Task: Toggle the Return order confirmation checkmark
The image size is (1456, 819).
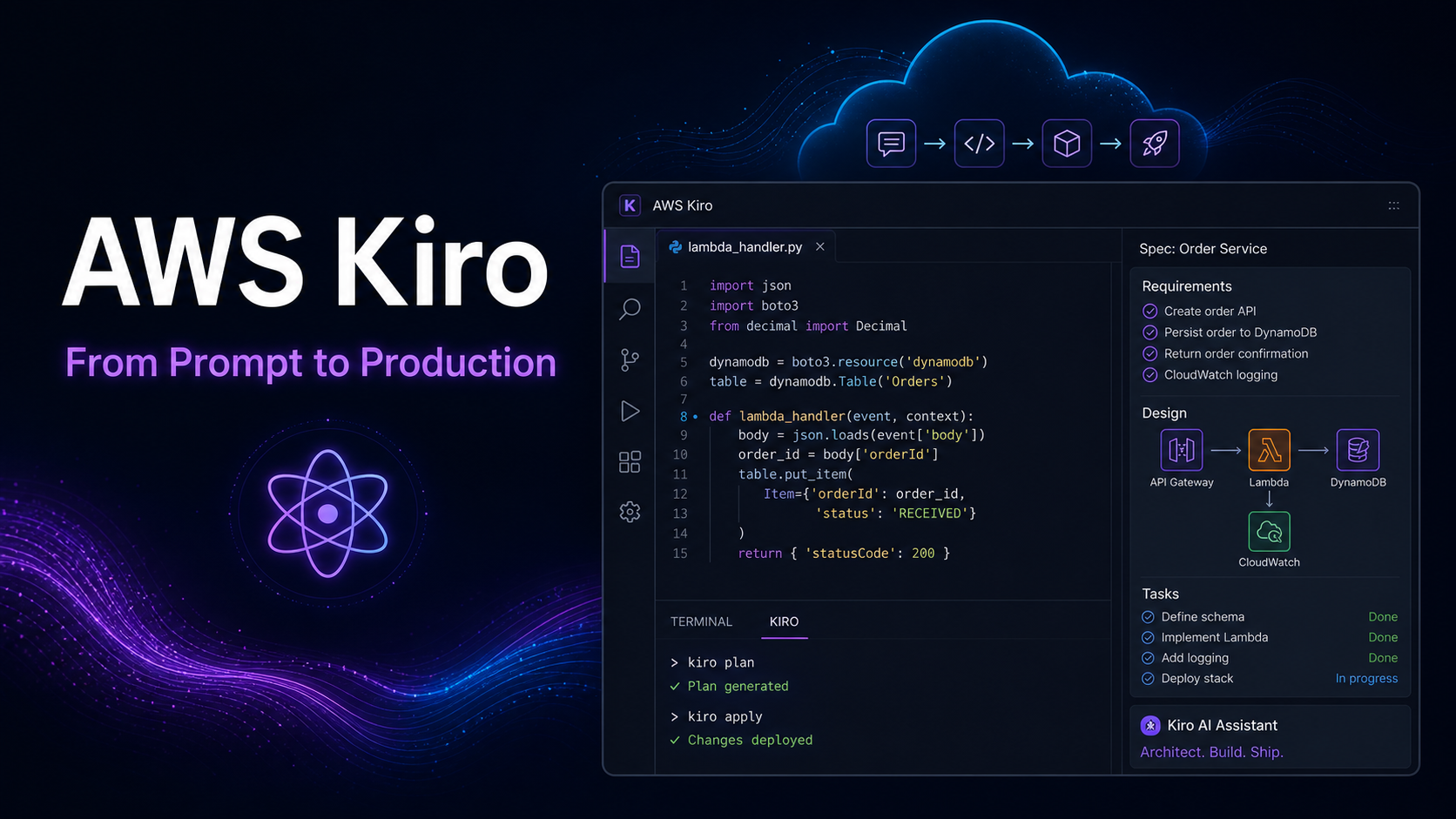Action: [1149, 353]
